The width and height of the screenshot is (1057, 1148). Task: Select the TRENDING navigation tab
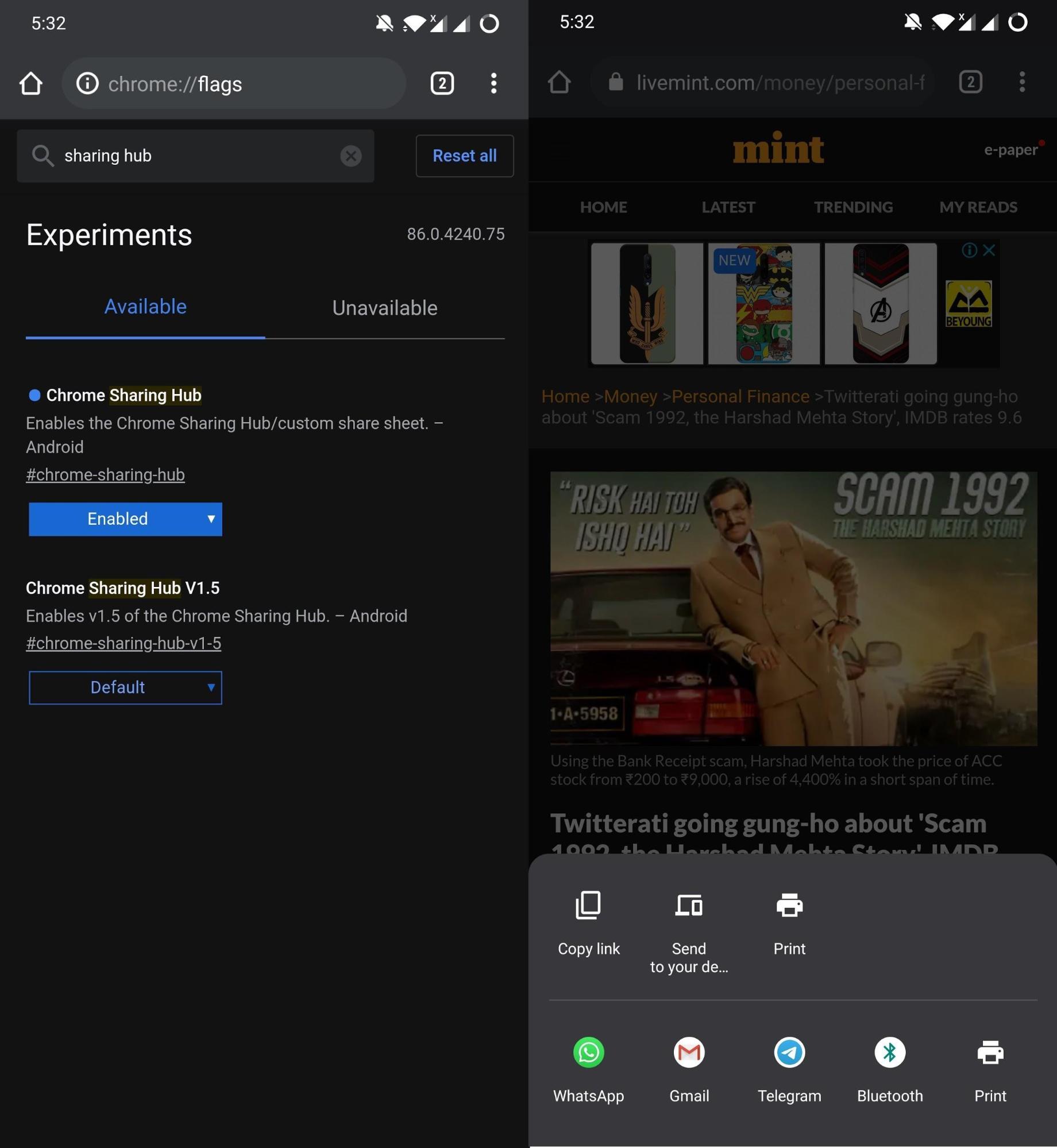(853, 207)
